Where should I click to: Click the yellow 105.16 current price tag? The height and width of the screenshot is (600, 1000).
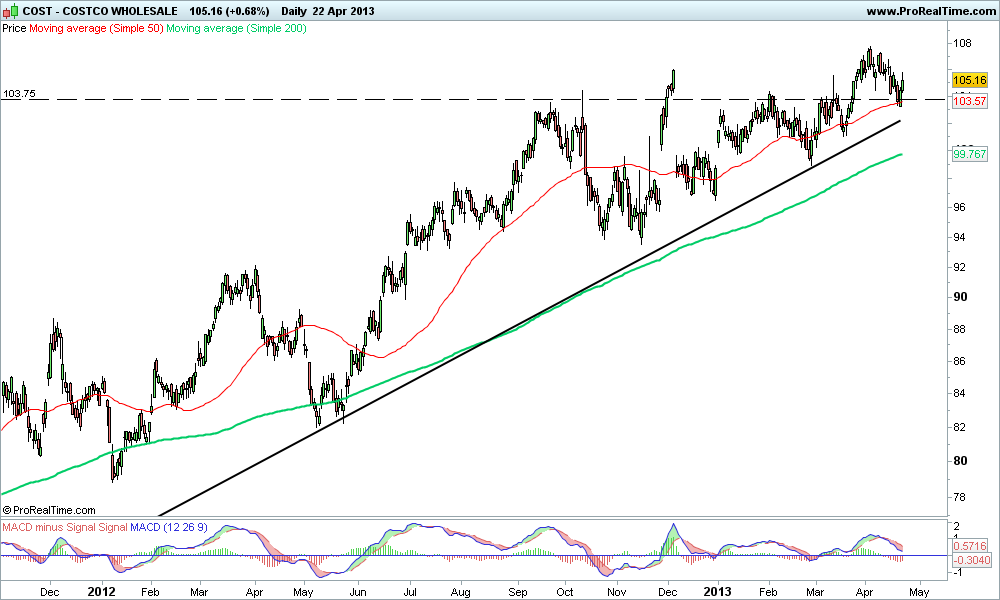point(969,80)
